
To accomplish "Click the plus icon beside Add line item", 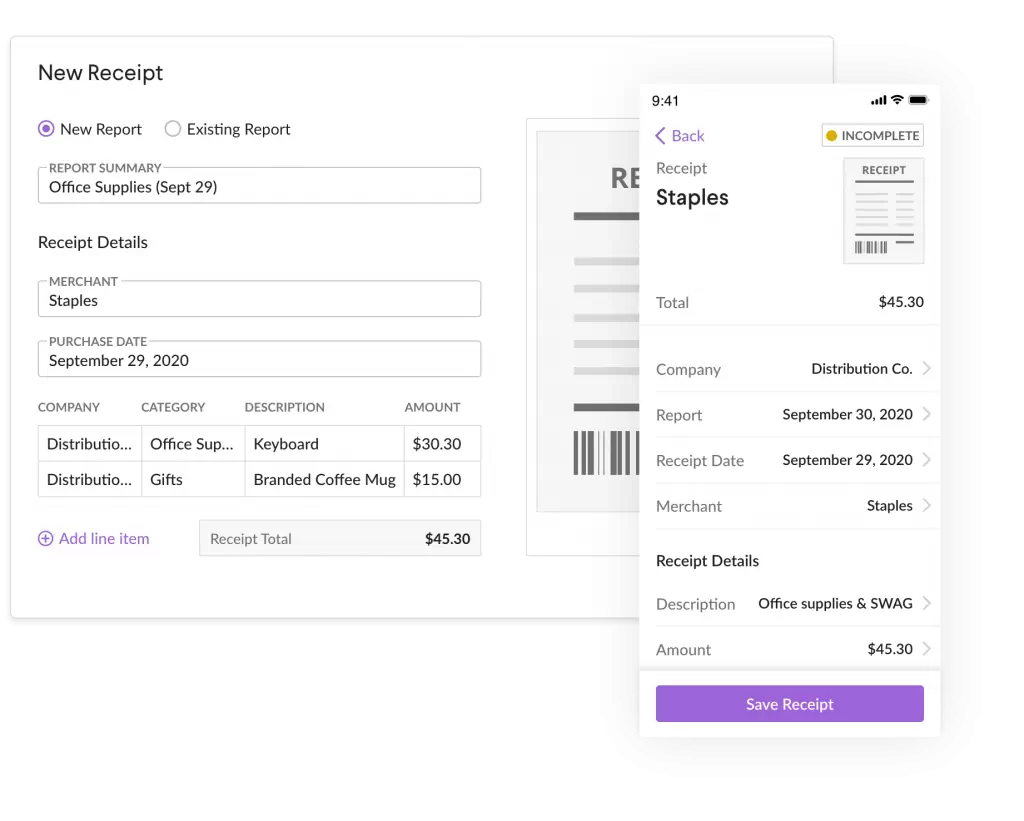I will coord(45,539).
